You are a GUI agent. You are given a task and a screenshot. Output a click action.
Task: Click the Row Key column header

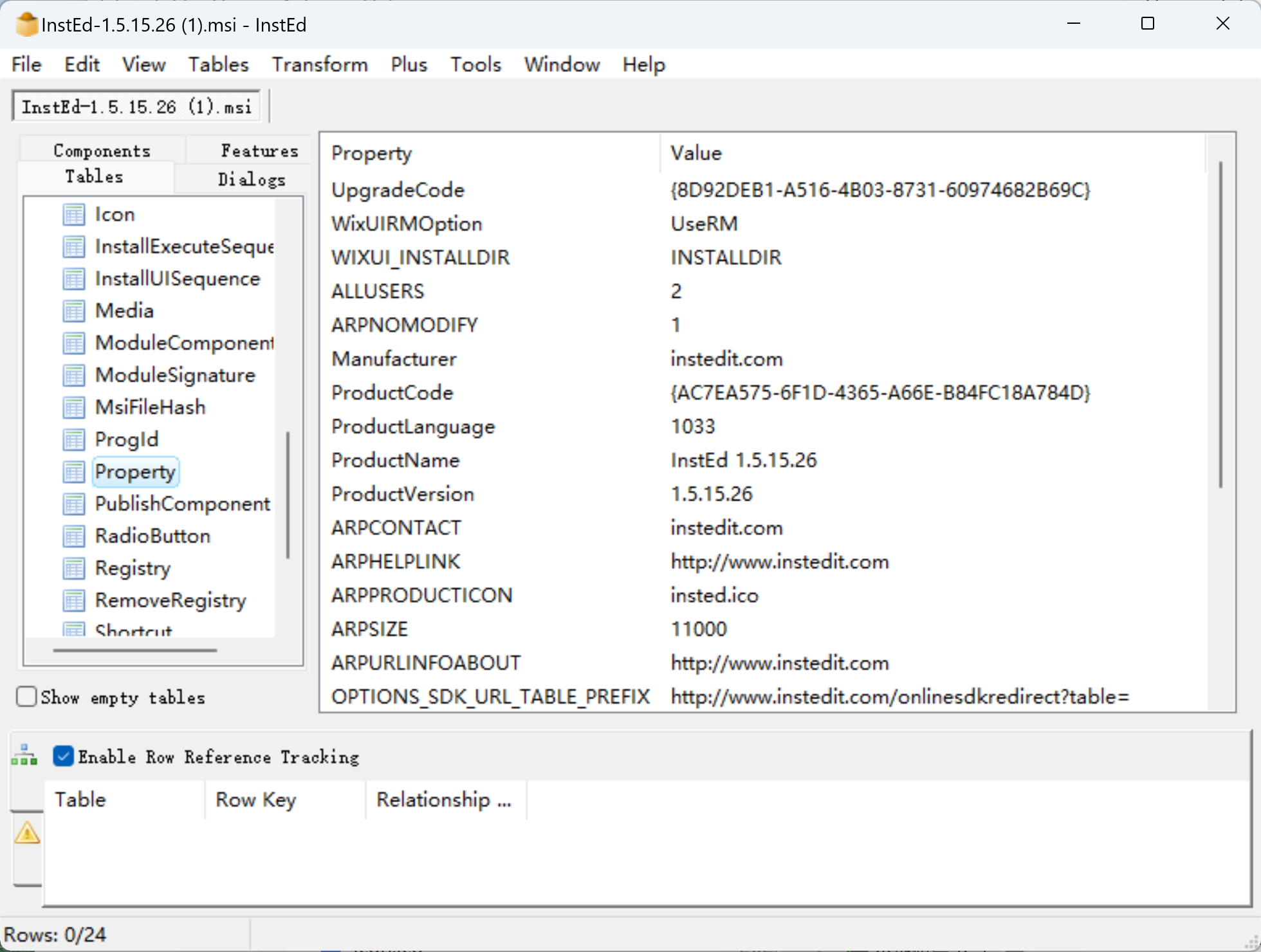[286, 800]
